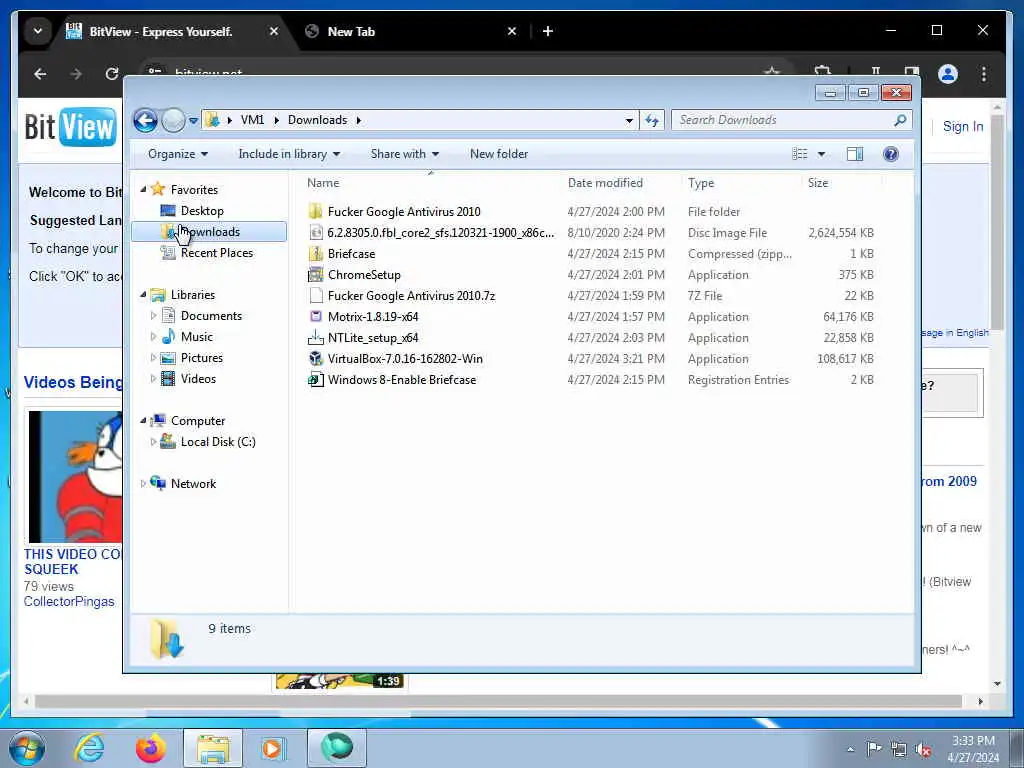This screenshot has width=1024, height=768.
Task: Open the Include in library menu
Action: (289, 154)
